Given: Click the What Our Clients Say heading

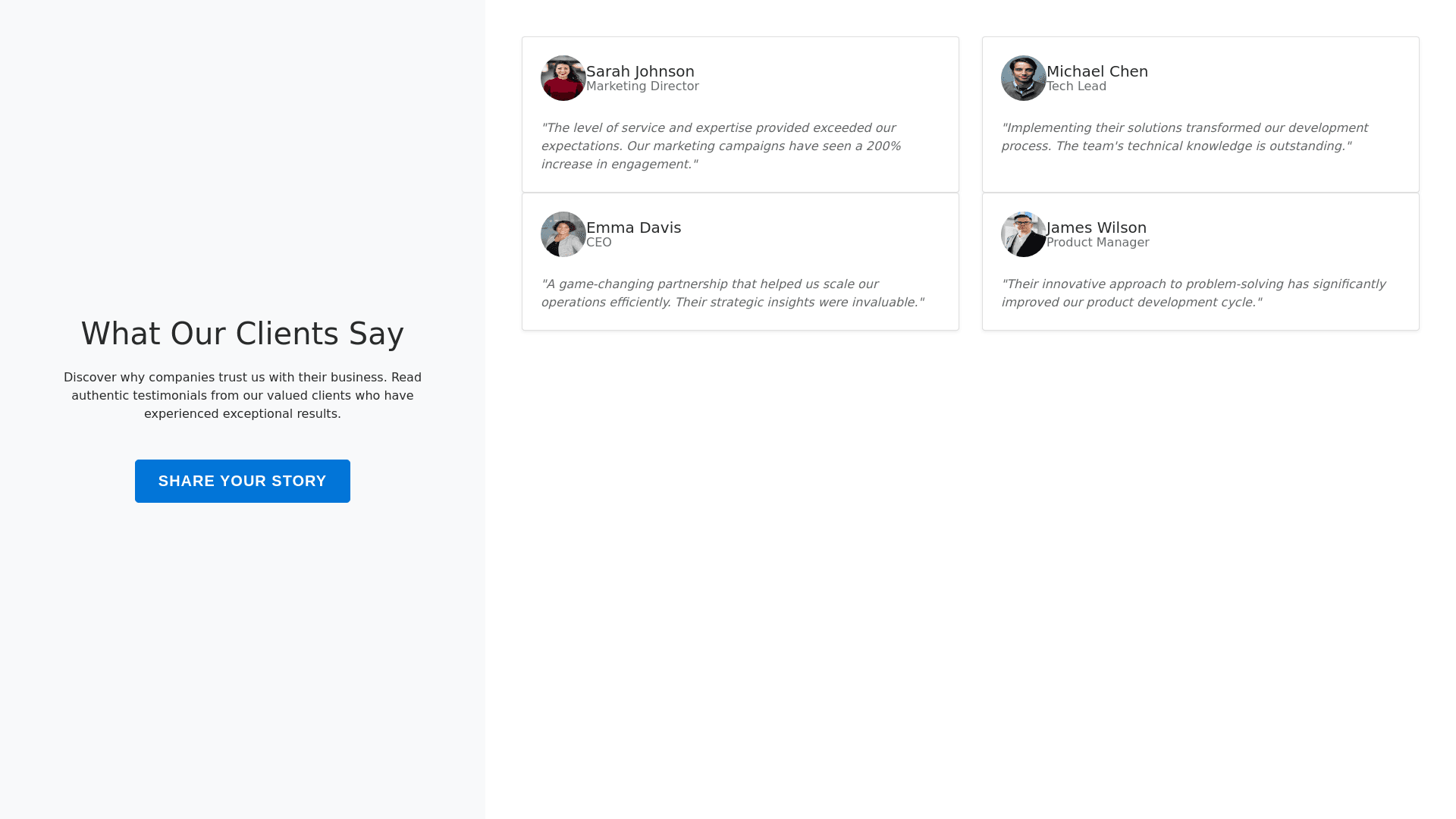Looking at the screenshot, I should point(243,334).
